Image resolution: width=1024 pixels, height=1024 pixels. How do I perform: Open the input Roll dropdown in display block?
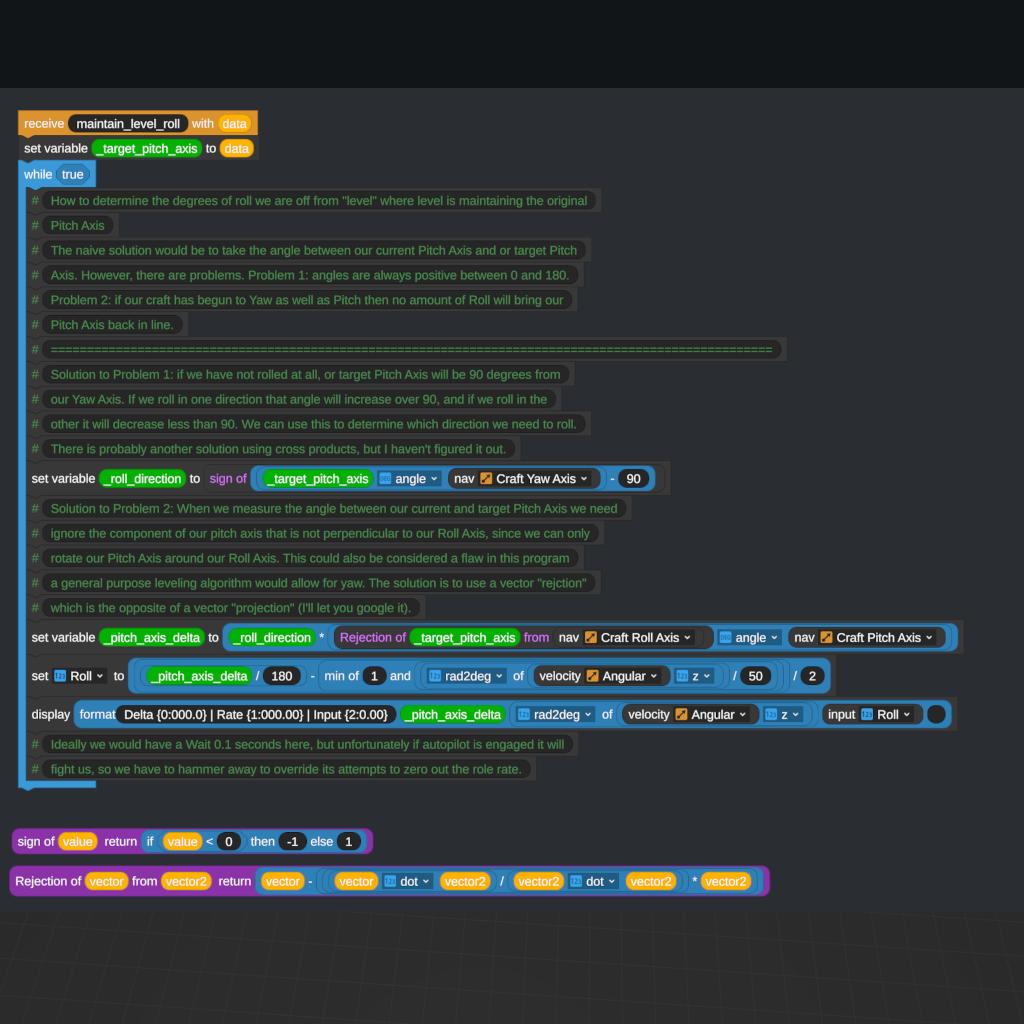[904, 715]
